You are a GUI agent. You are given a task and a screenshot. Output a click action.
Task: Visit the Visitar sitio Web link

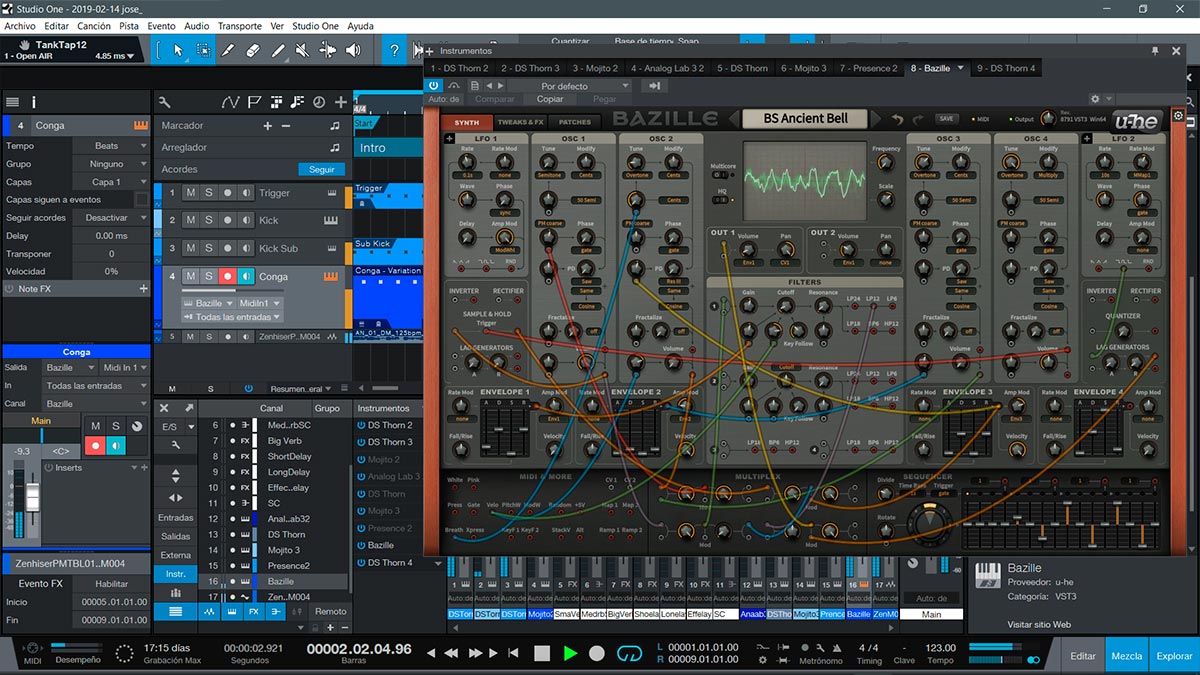coord(1039,624)
